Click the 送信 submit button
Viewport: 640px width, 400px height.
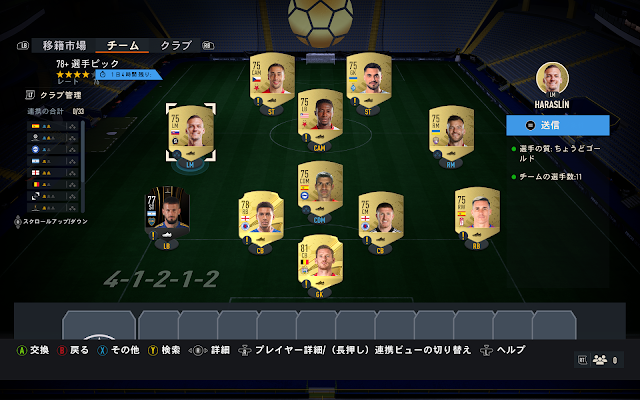coord(558,125)
